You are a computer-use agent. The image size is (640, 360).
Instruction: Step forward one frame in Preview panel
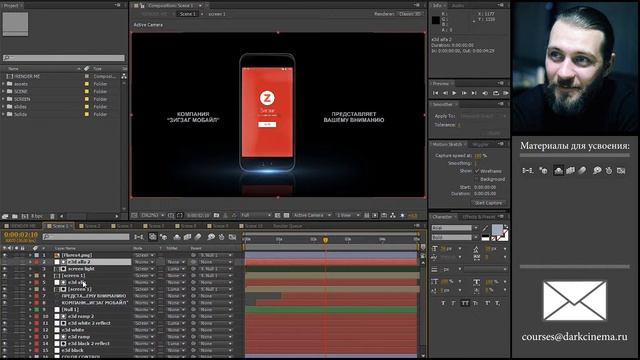464,93
